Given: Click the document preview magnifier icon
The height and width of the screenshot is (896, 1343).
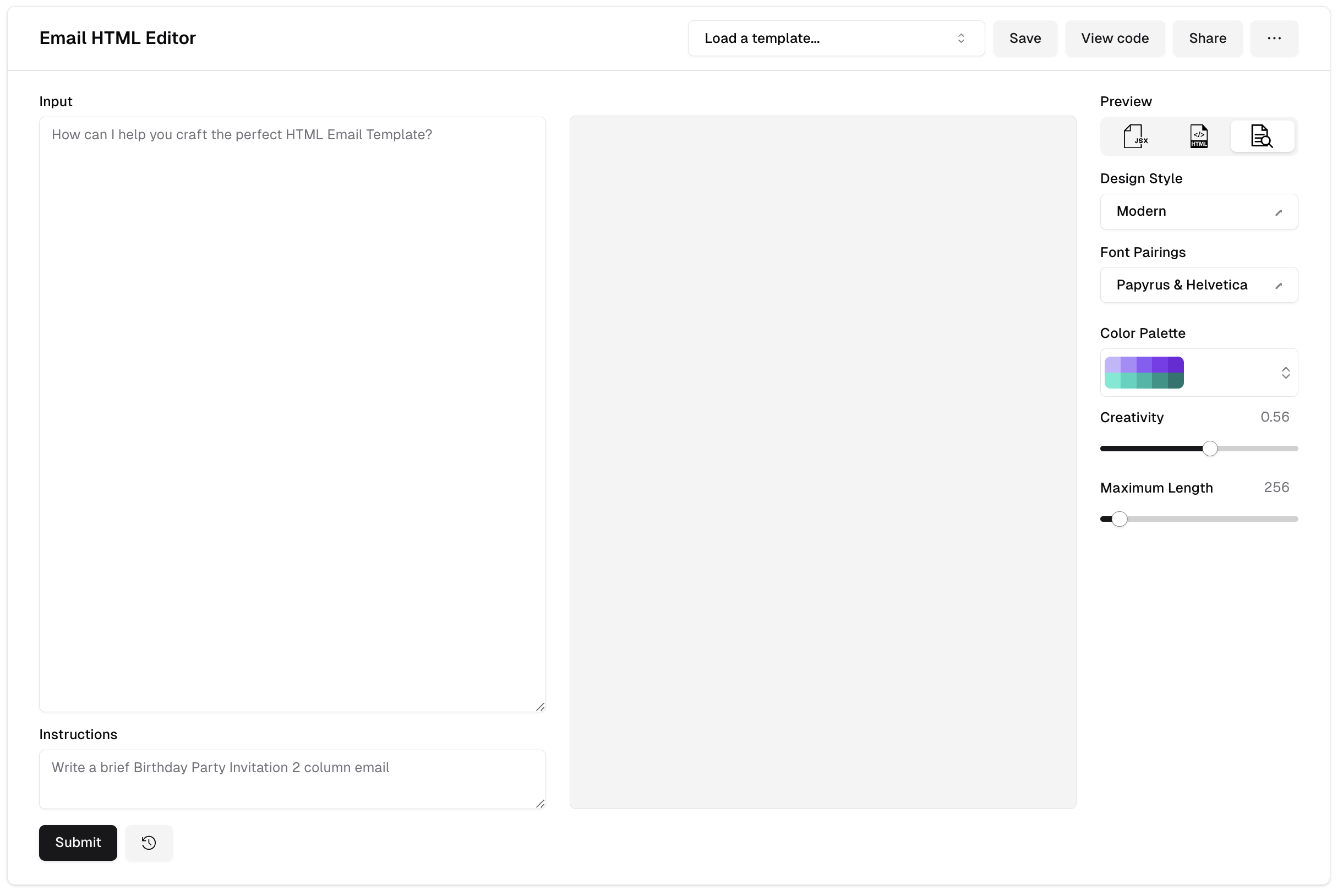Looking at the screenshot, I should click(x=1263, y=136).
